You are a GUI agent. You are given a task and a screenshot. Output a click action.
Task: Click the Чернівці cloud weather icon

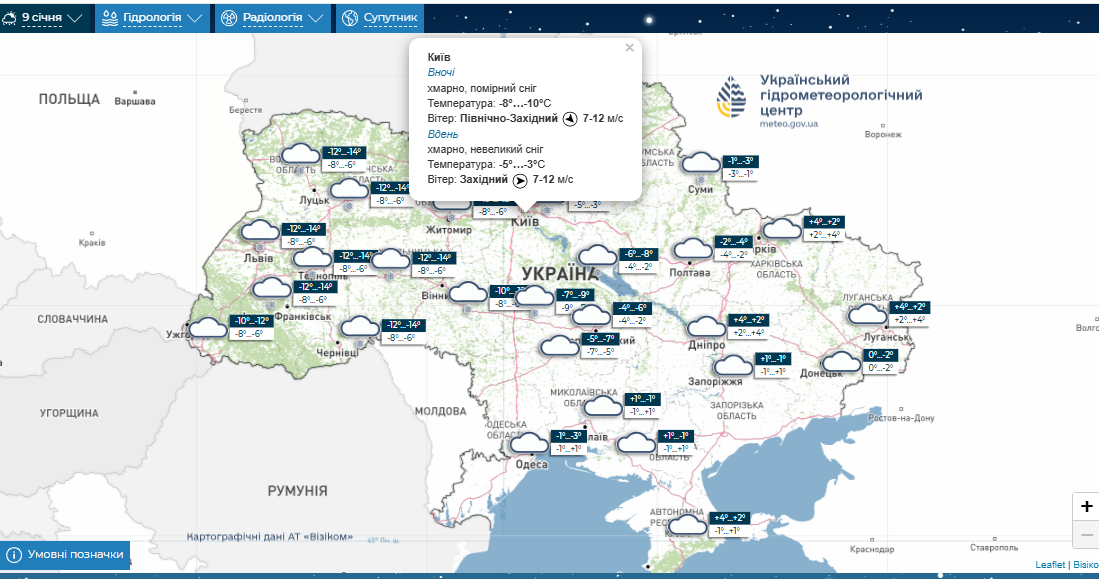pyautogui.click(x=360, y=326)
